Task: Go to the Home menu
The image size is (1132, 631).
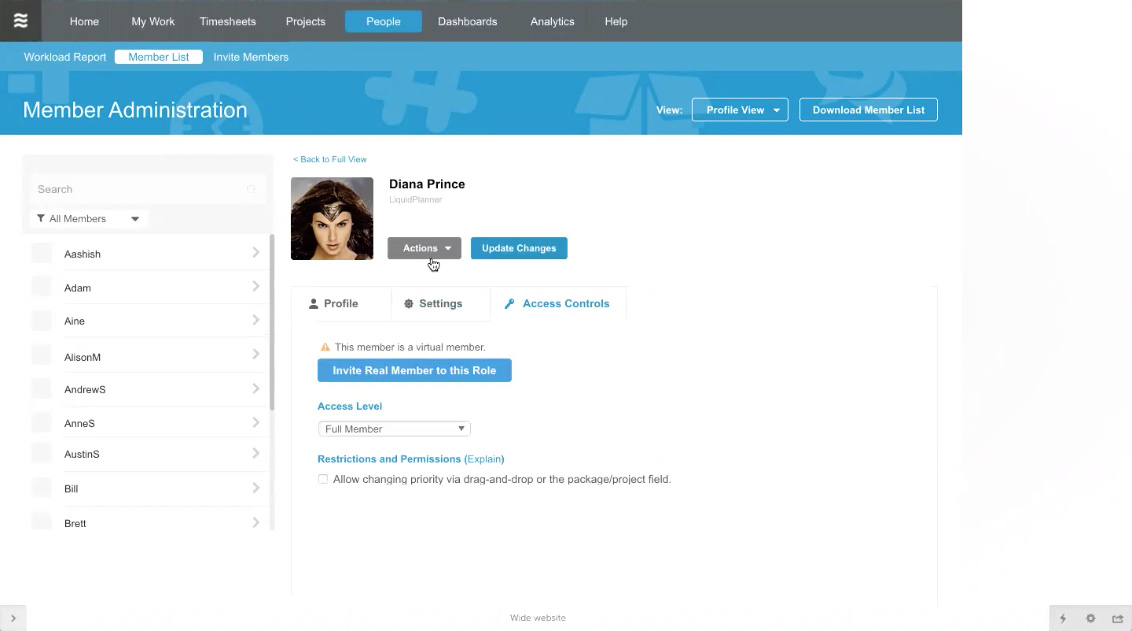Action: 84,22
